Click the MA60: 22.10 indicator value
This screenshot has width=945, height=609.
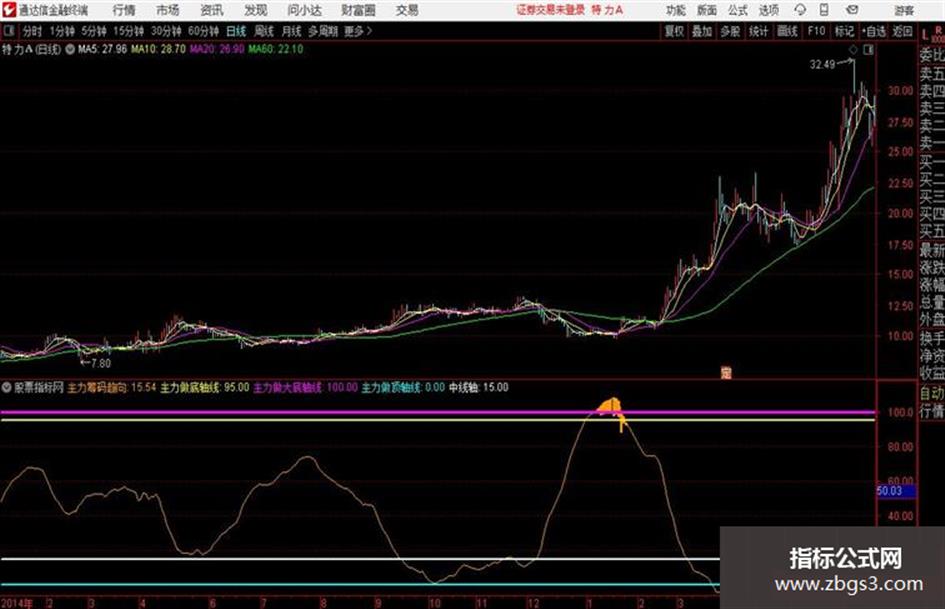(275, 49)
